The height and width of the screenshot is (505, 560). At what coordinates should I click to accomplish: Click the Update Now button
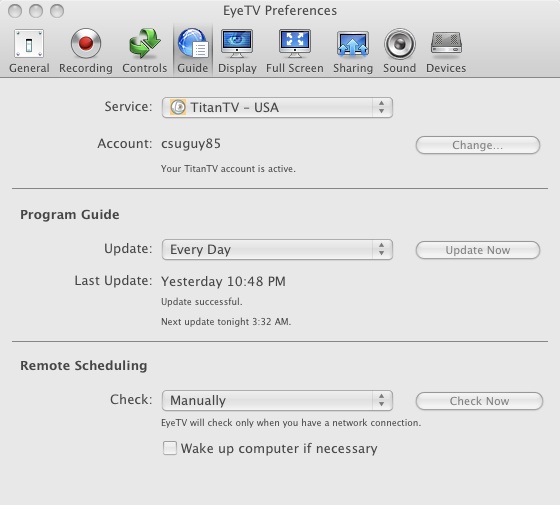coord(478,250)
